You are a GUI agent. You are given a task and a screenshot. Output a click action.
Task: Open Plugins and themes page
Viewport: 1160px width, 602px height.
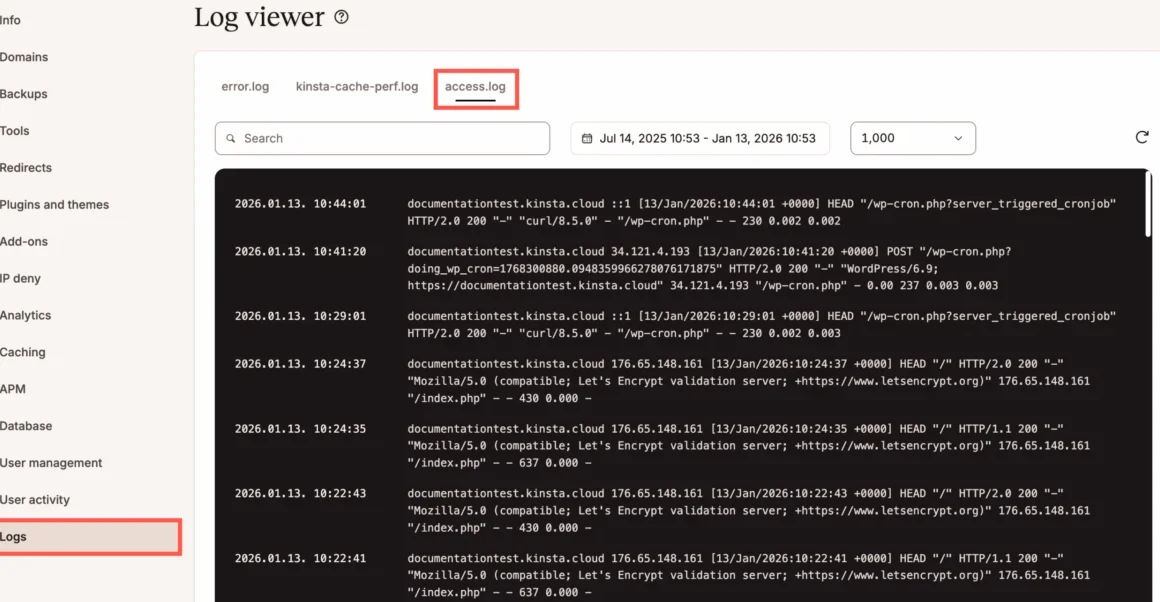click(54, 205)
